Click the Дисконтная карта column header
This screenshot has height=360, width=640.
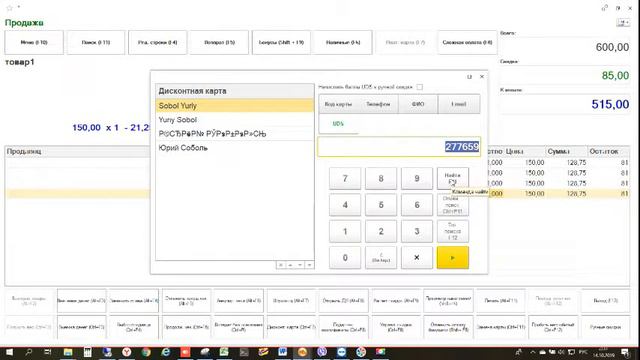click(x=235, y=91)
